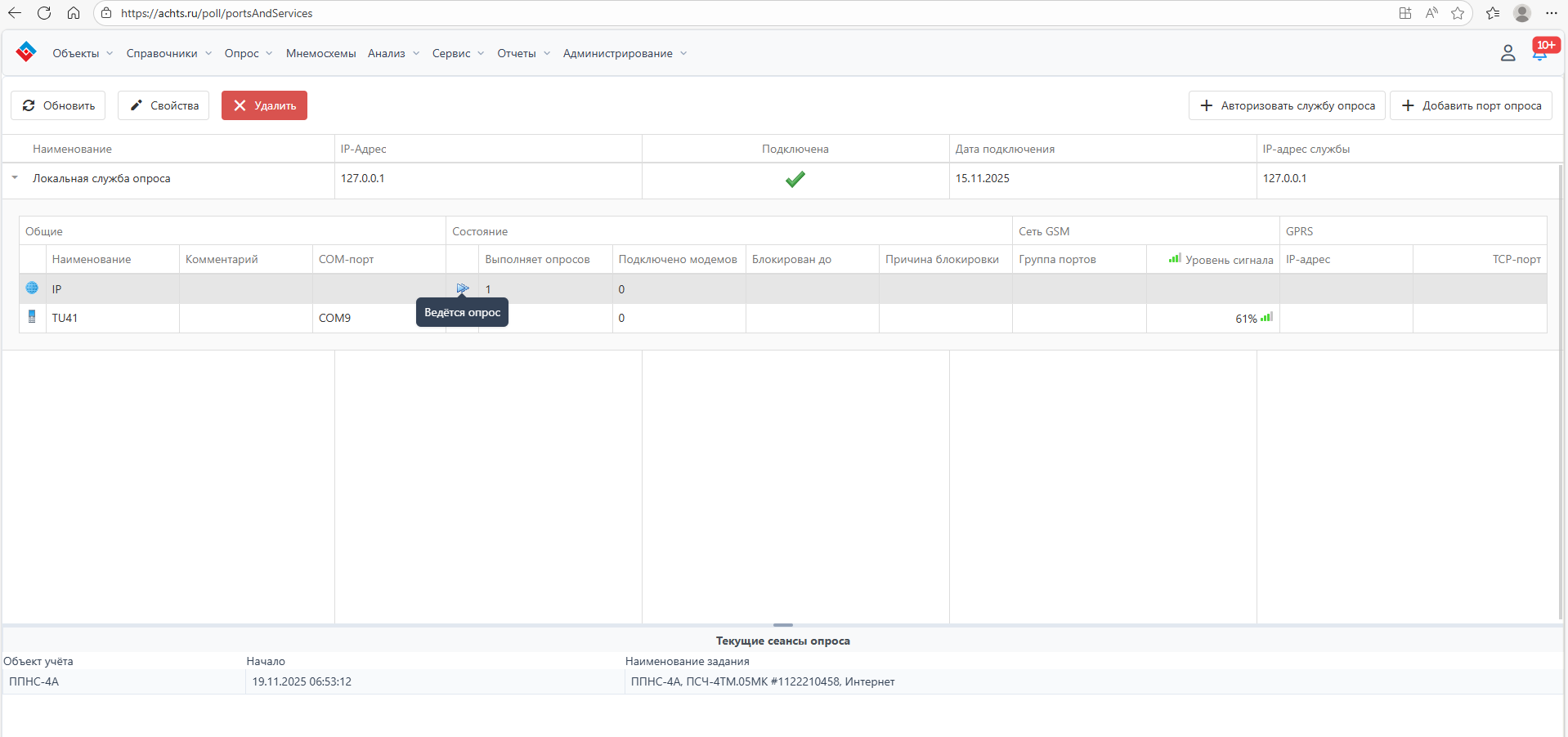Open the Отчеты menu
The image size is (1568, 737).
(x=523, y=53)
